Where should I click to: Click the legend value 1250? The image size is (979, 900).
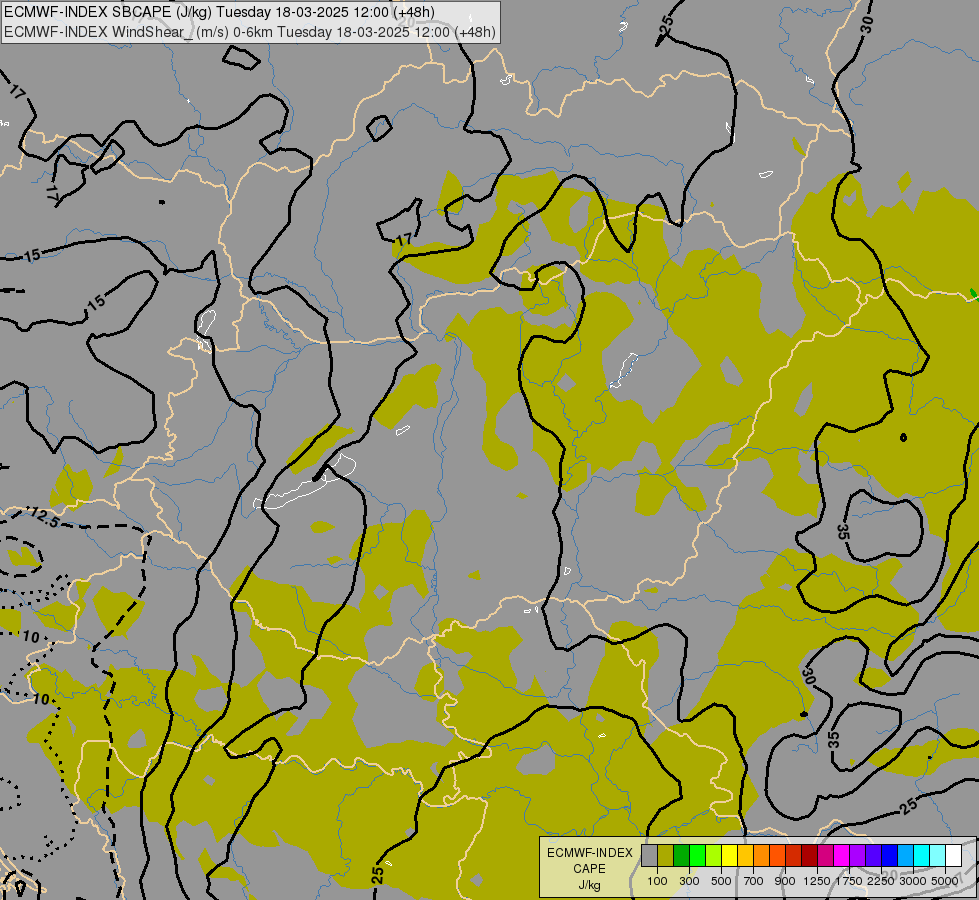(x=817, y=881)
